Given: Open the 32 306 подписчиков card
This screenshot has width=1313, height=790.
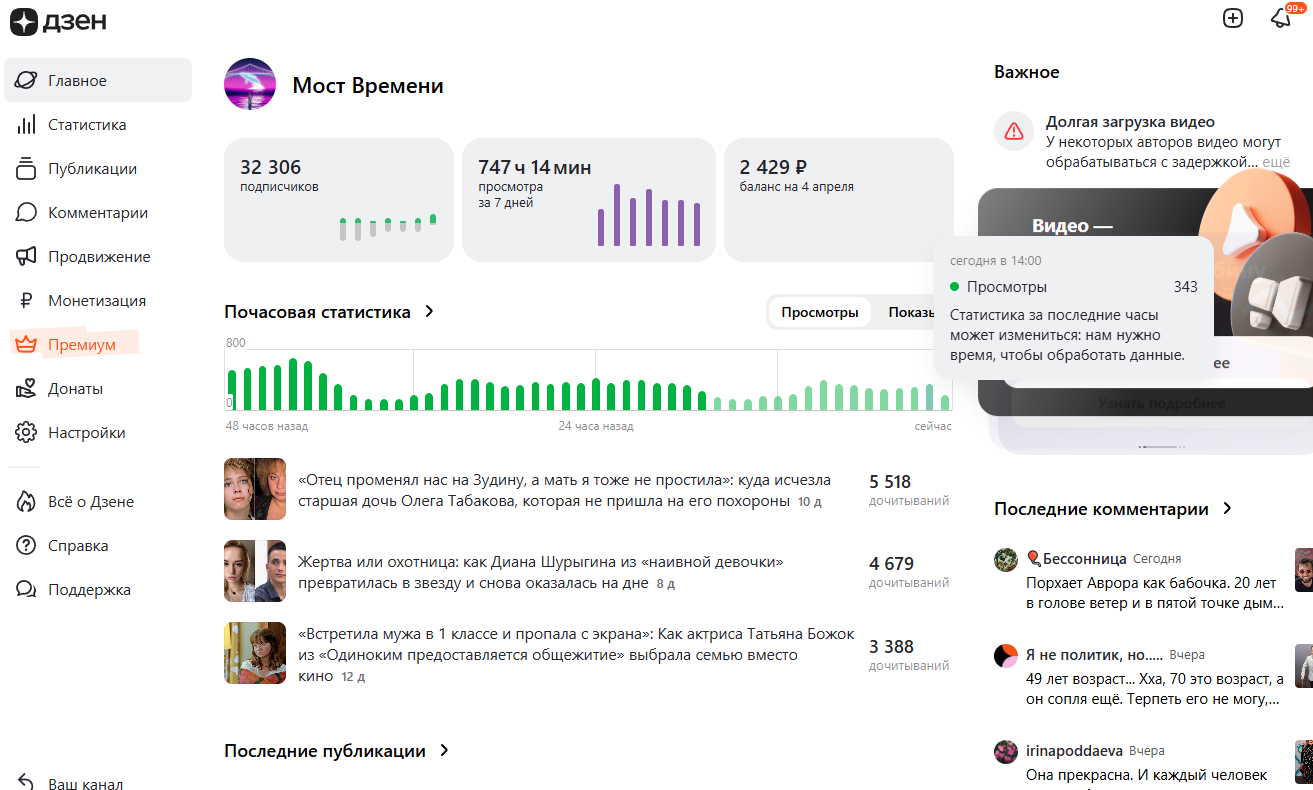Looking at the screenshot, I should click(x=339, y=200).
